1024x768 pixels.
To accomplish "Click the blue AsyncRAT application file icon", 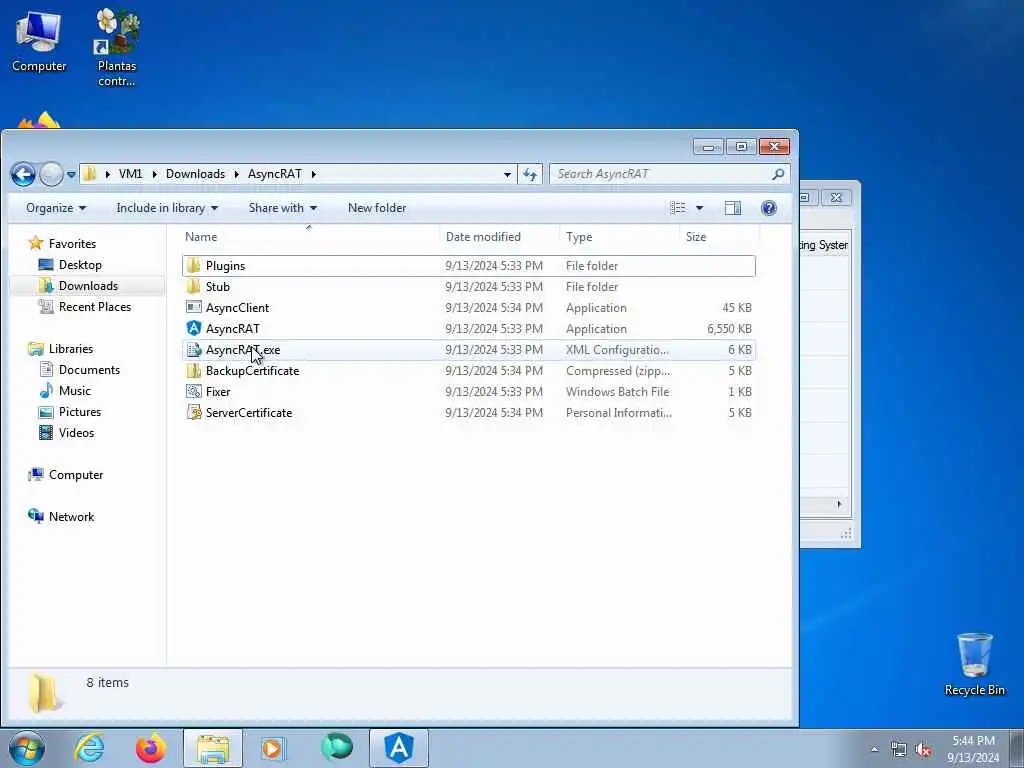I will (193, 328).
